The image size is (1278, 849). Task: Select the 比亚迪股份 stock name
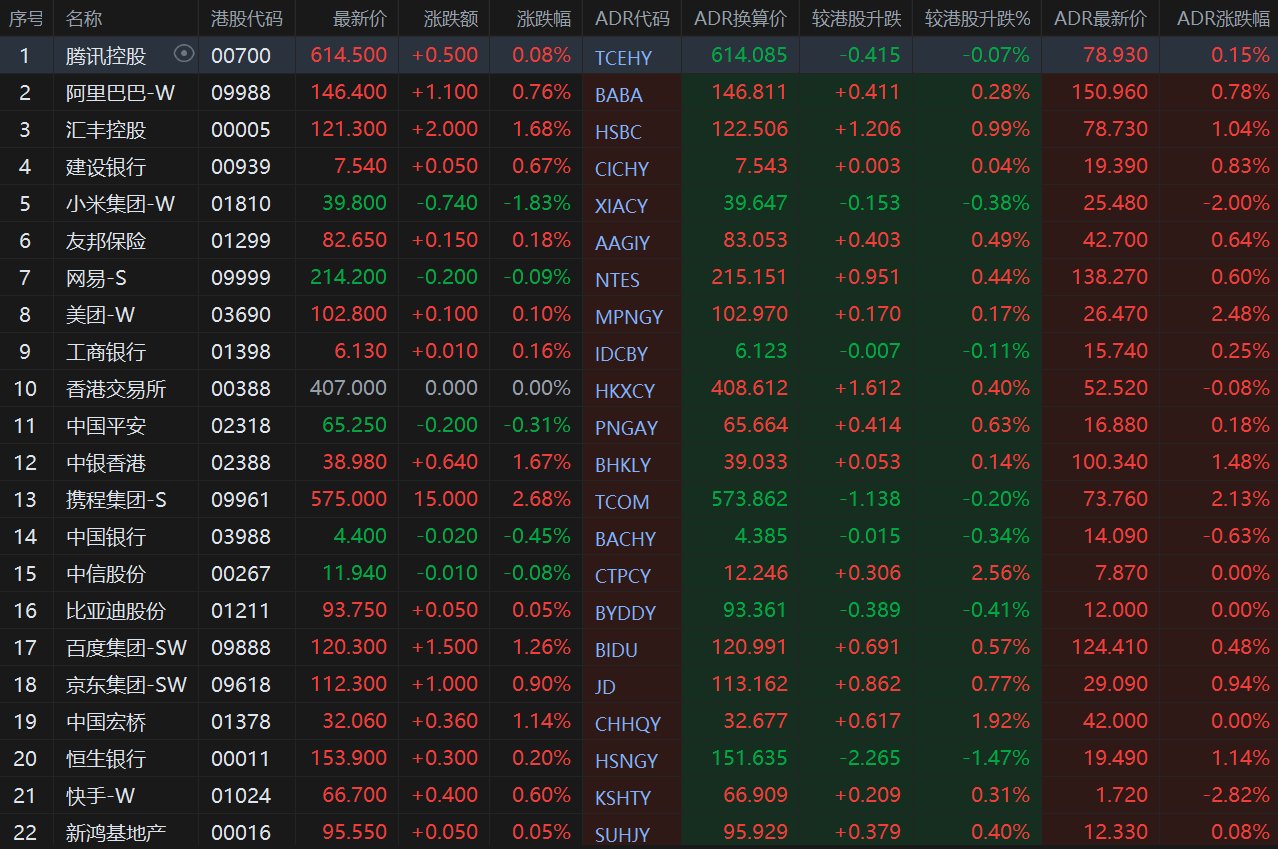pyautogui.click(x=116, y=610)
